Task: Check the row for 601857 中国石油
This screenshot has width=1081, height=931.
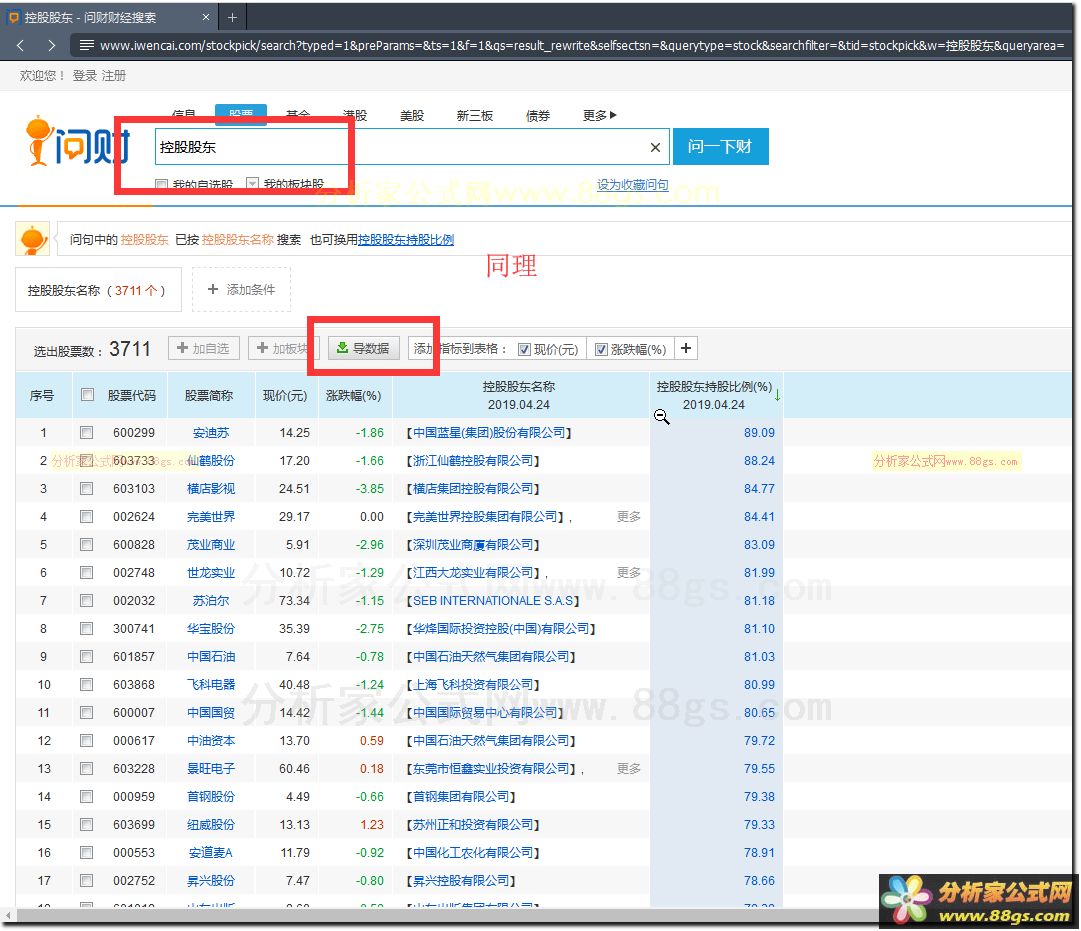Action: [x=86, y=657]
